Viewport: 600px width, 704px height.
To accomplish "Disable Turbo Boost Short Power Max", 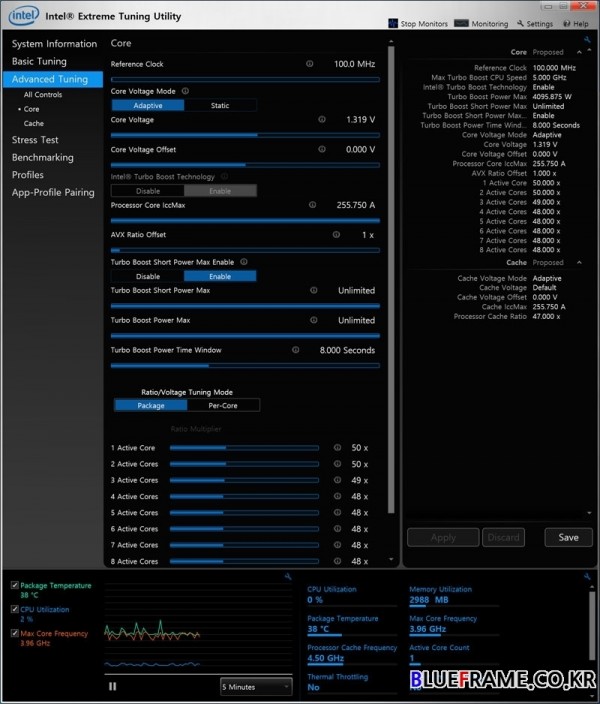I will (x=148, y=277).
